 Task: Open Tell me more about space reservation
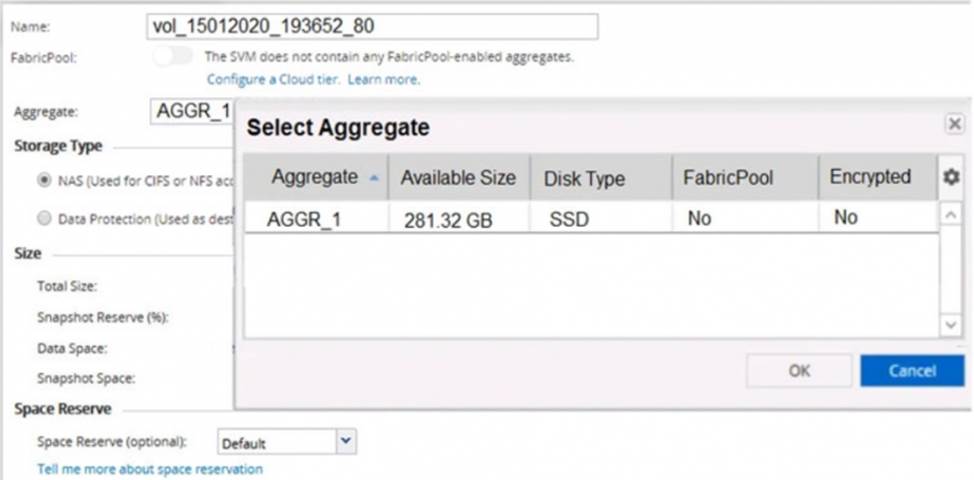coord(150,469)
